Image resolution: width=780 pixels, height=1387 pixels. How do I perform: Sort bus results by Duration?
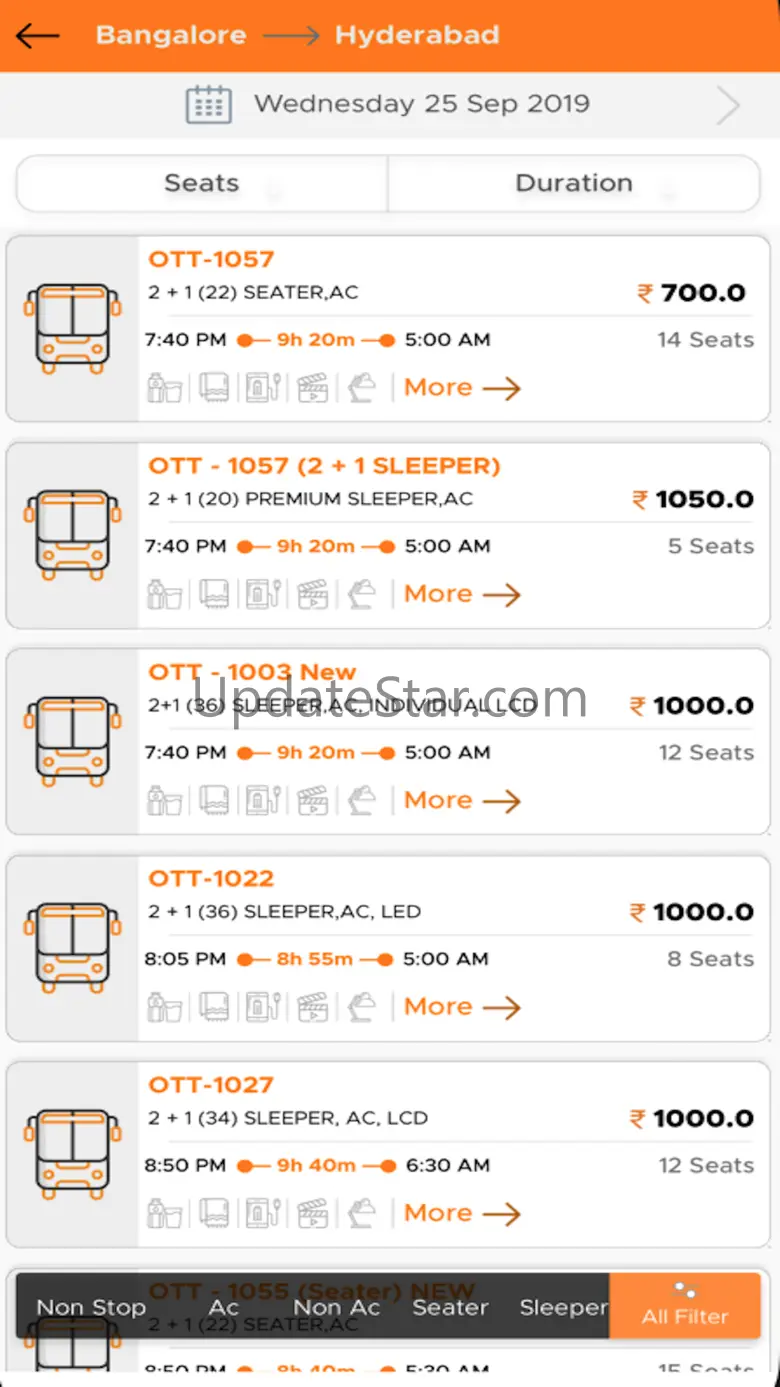(x=574, y=183)
